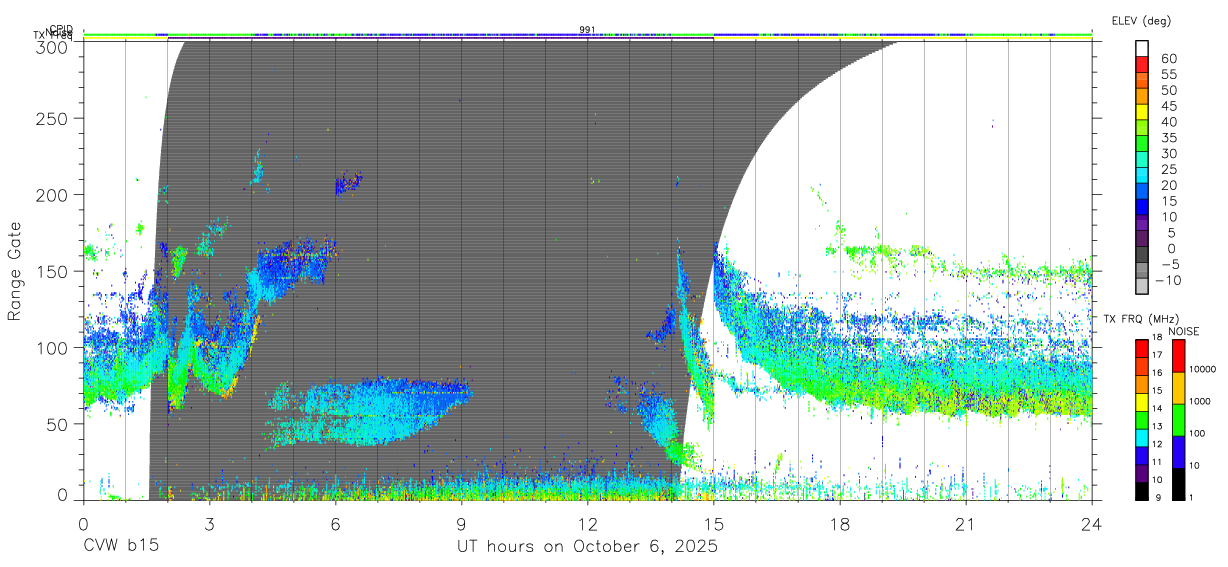The height and width of the screenshot is (567, 1228).
Task: Click the '12' hour tick label on the x-axis
Action: (x=588, y=523)
